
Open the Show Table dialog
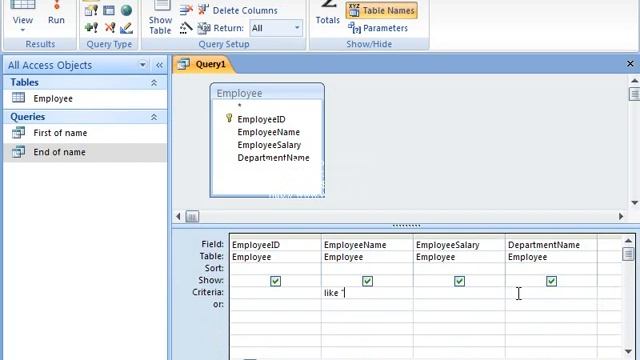160,18
